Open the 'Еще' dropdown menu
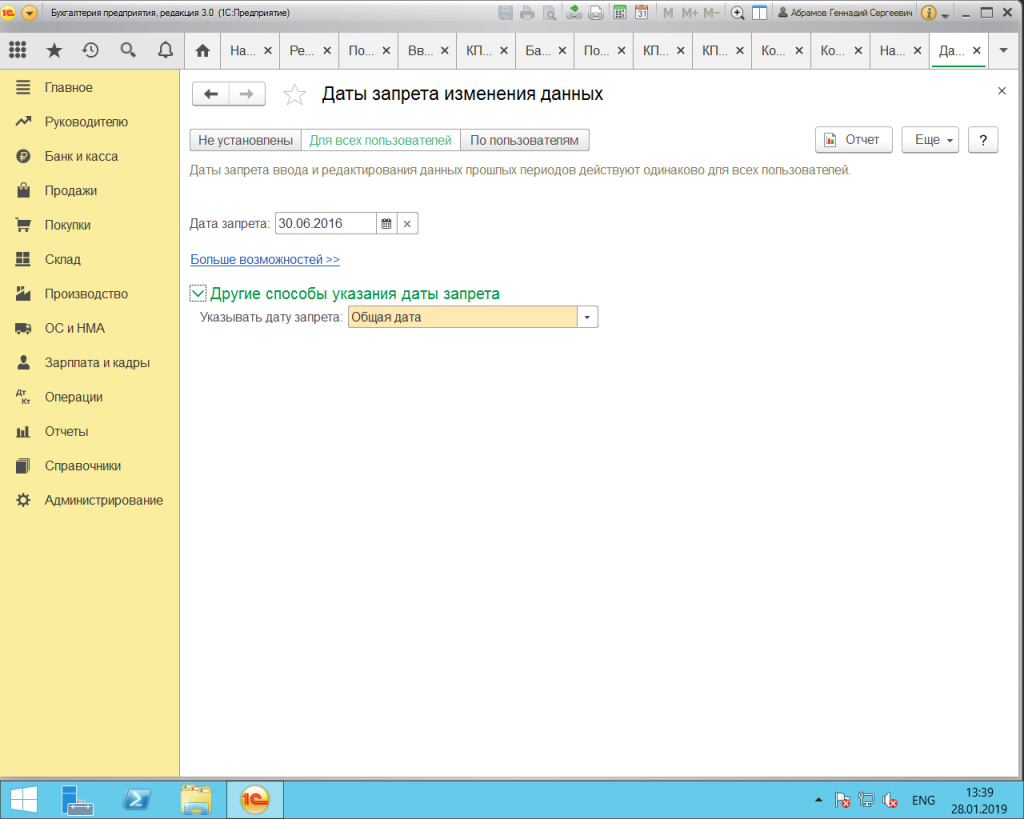Viewport: 1024px width, 819px height. [x=930, y=140]
